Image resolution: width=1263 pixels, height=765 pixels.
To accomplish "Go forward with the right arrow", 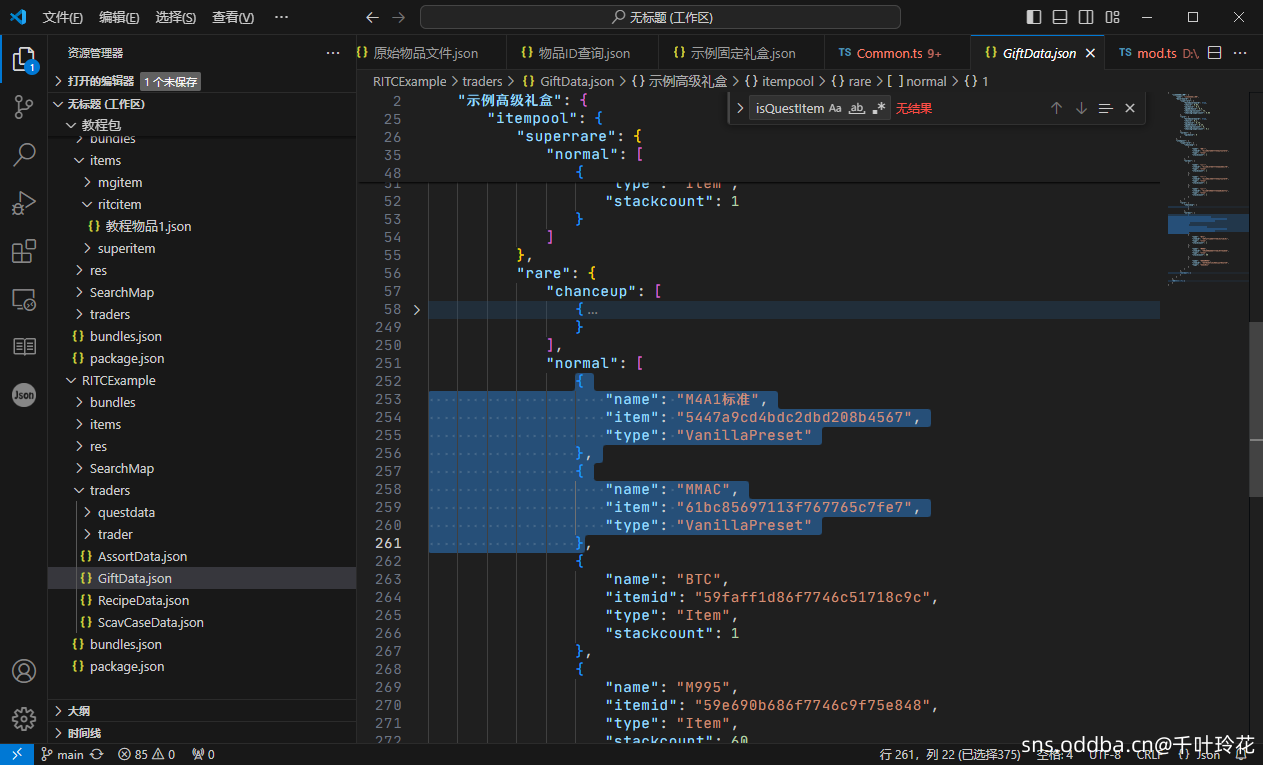I will pyautogui.click(x=398, y=17).
